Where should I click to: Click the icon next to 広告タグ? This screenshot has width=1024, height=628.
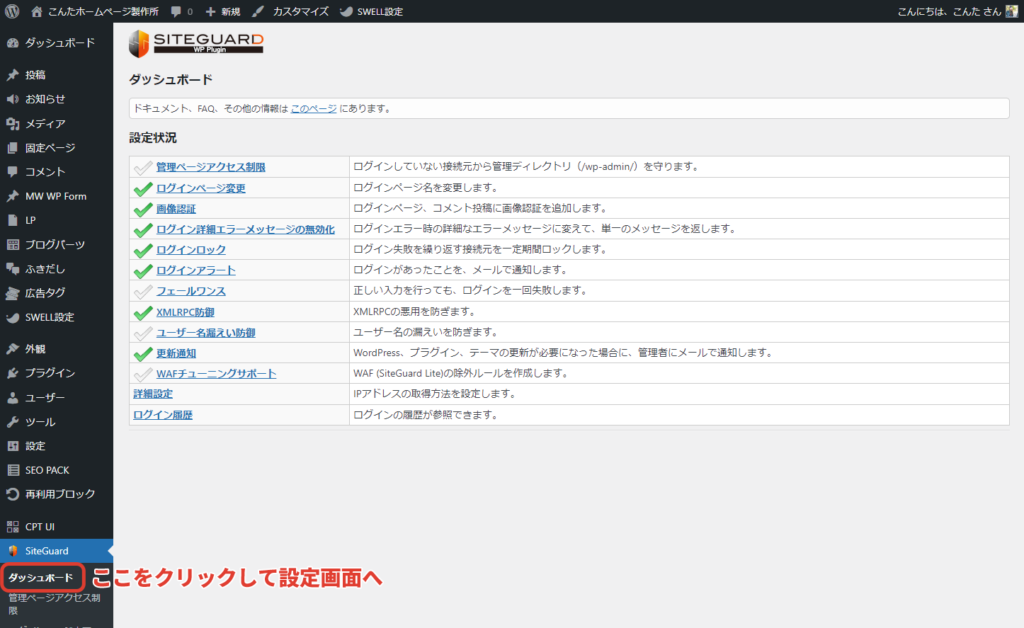[12, 293]
